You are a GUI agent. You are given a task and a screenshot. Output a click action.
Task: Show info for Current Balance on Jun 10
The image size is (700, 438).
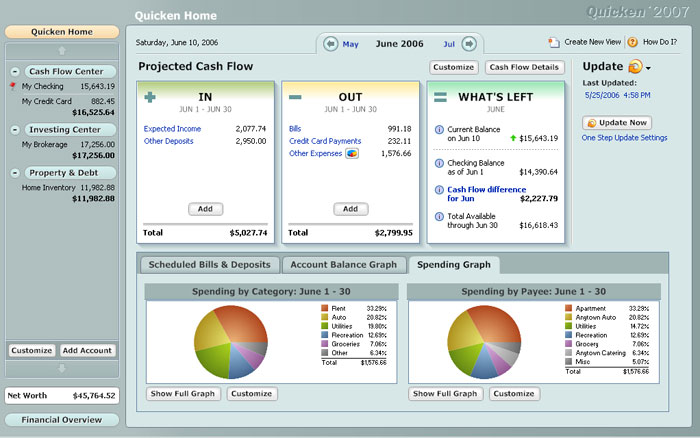[439, 129]
